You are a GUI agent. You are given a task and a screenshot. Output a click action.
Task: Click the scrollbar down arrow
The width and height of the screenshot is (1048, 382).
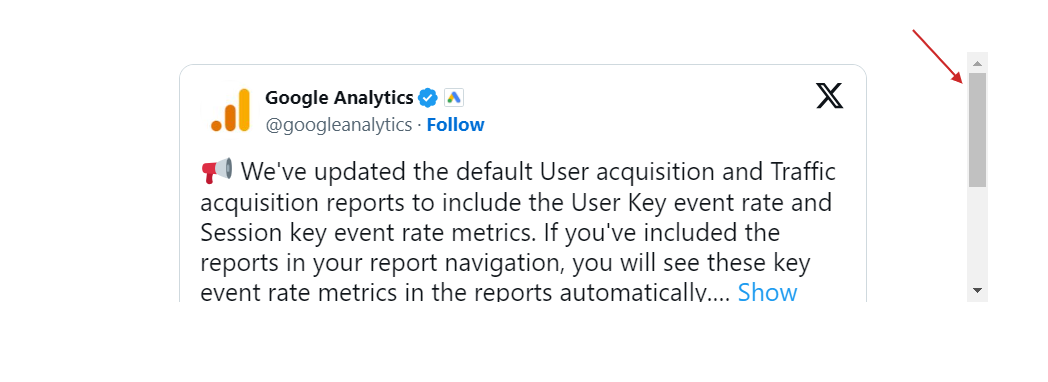[977, 291]
